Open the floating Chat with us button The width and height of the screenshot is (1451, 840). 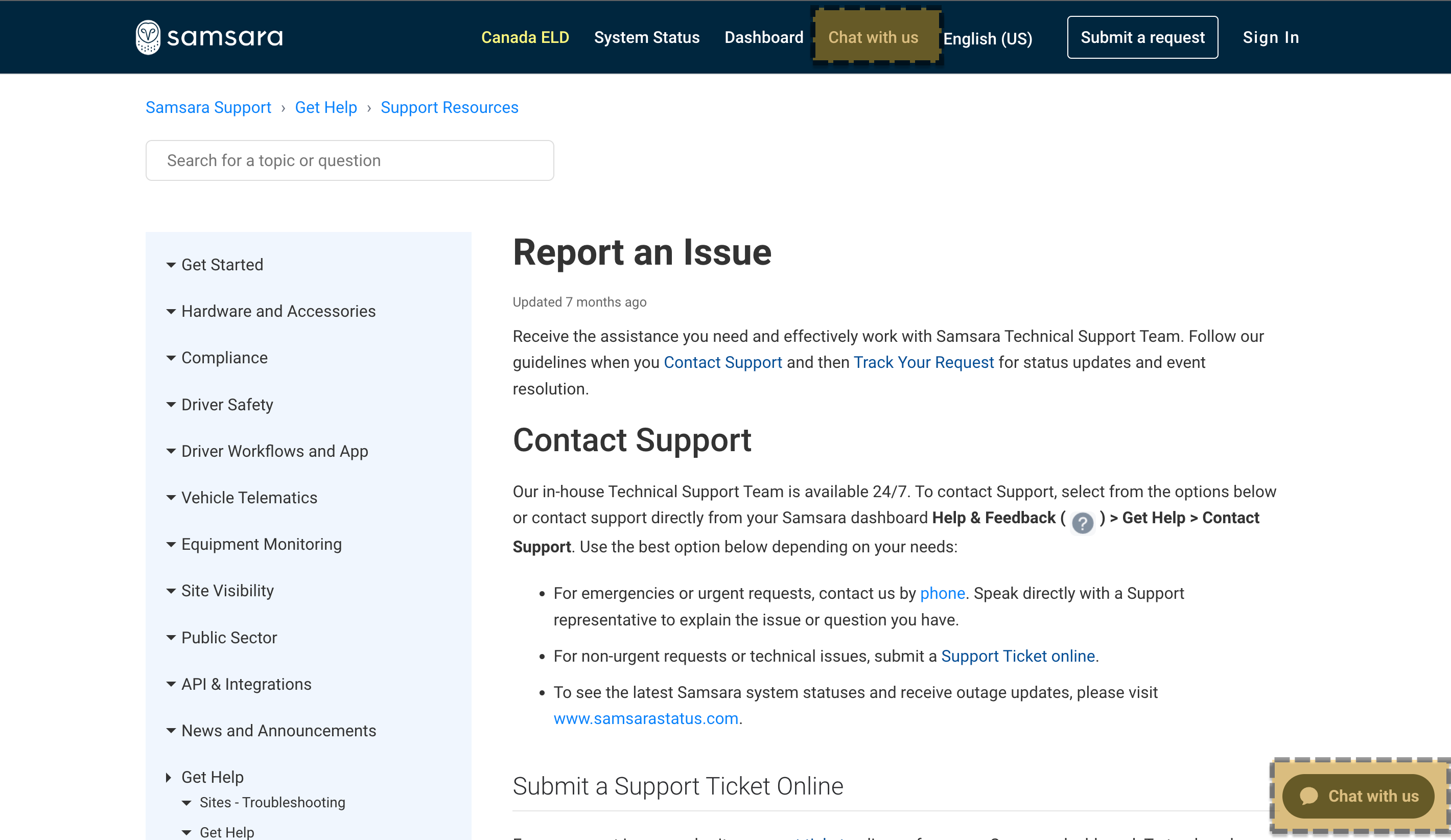[x=1358, y=796]
